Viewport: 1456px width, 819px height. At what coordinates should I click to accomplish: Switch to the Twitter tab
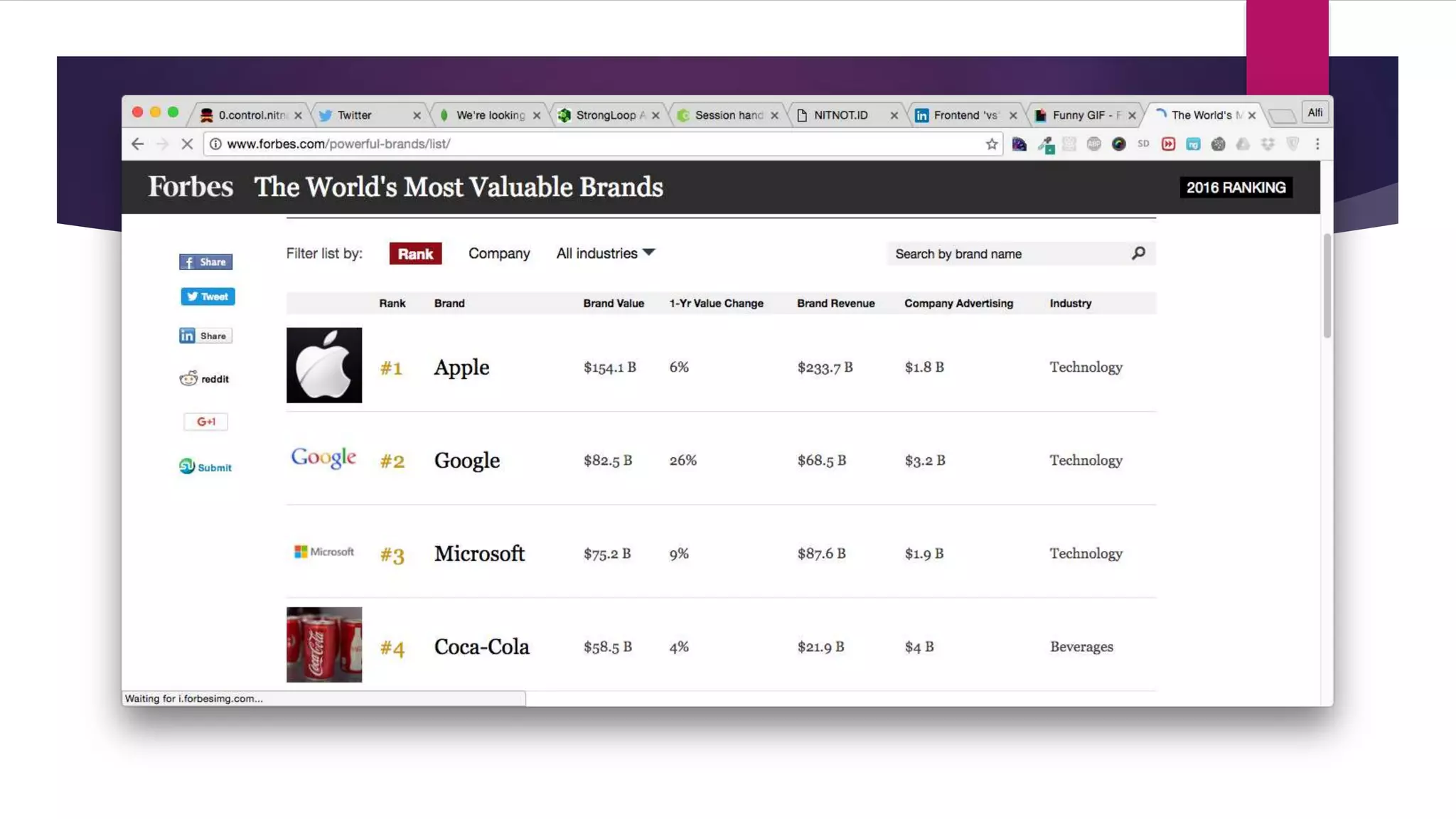point(363,115)
